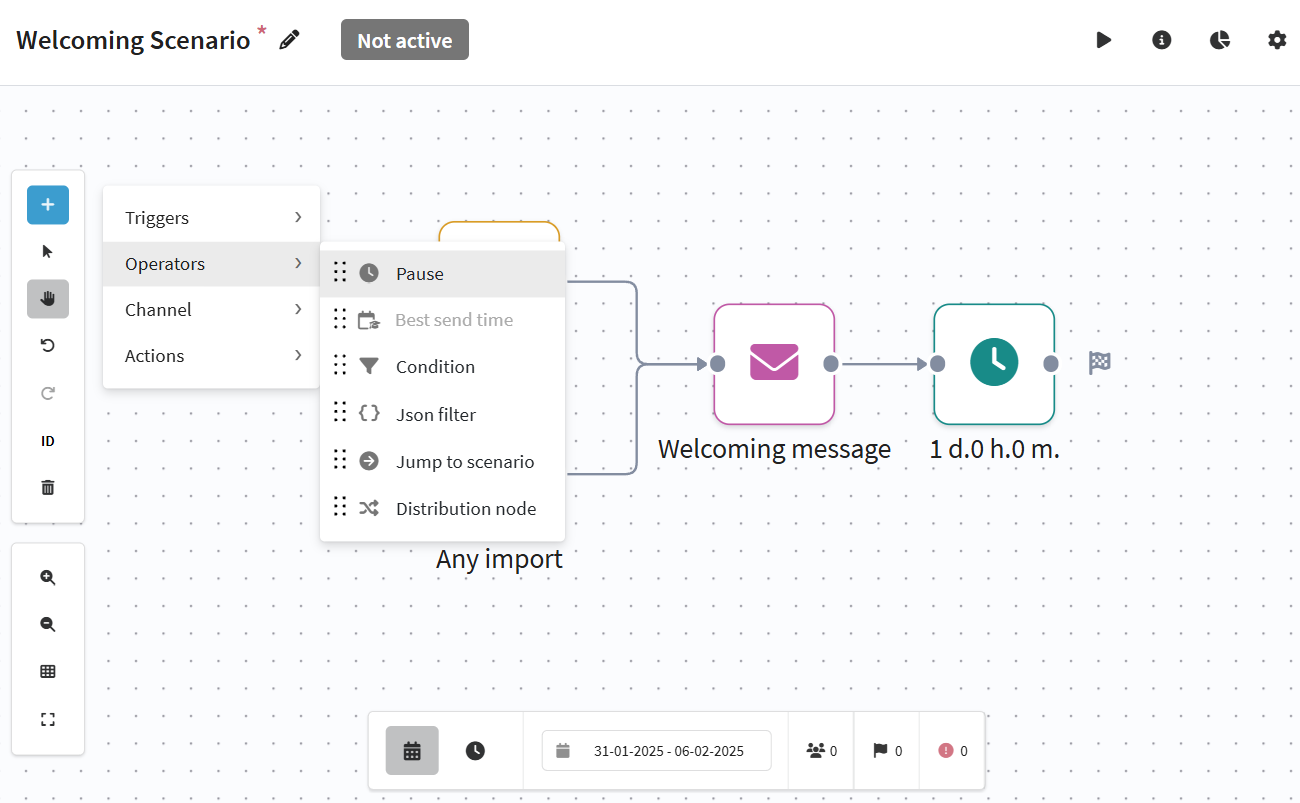
Task: Click the Best send time entry
Action: 442,320
